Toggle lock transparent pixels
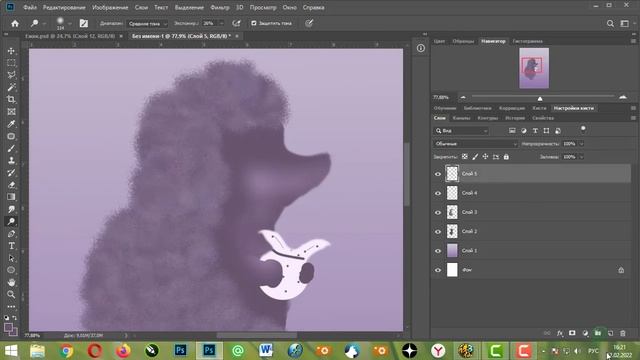The image size is (640, 360). pos(464,157)
